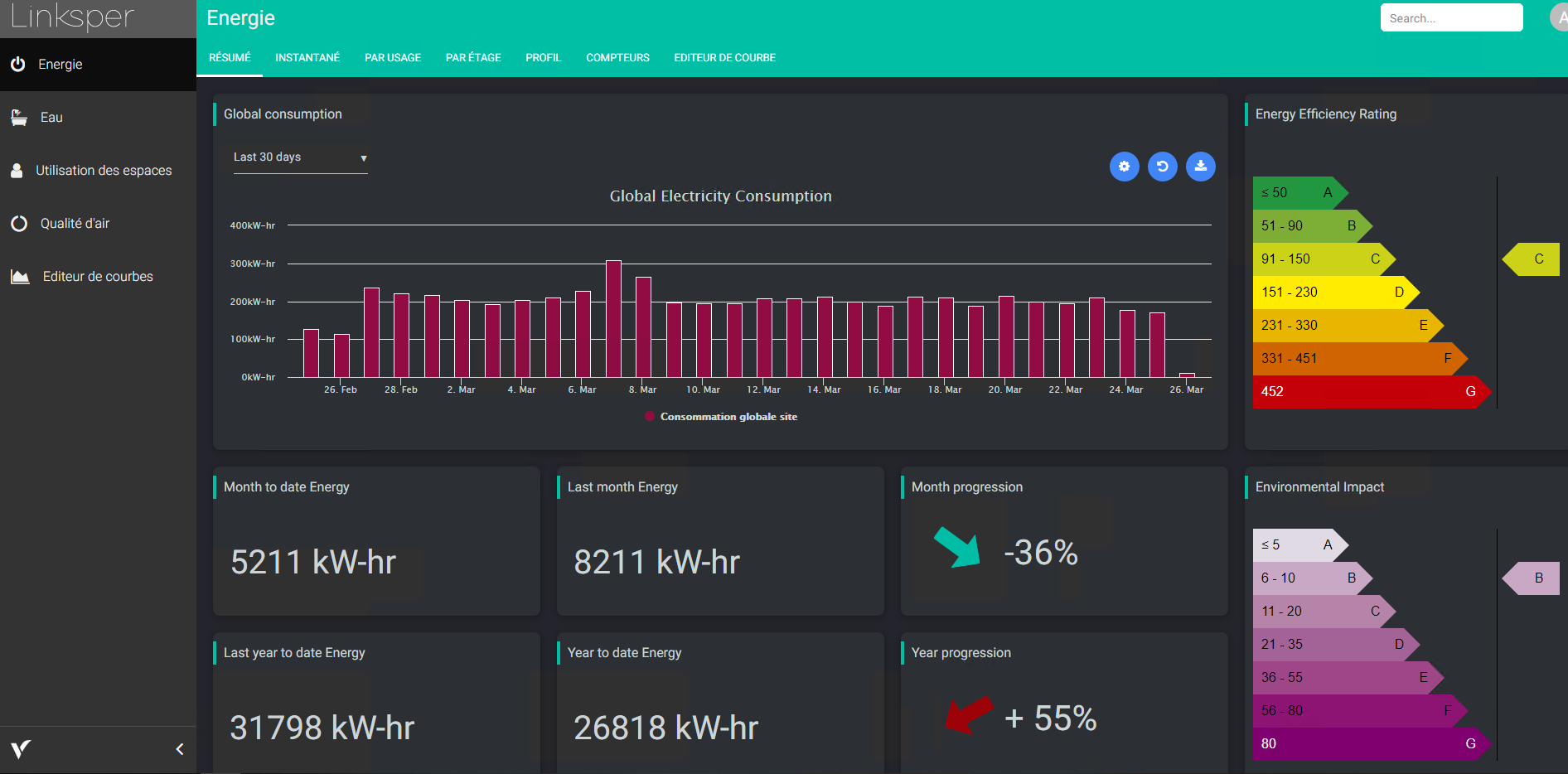This screenshot has height=774, width=1568.
Task: Toggle the Consommation globale site legend
Action: click(721, 417)
